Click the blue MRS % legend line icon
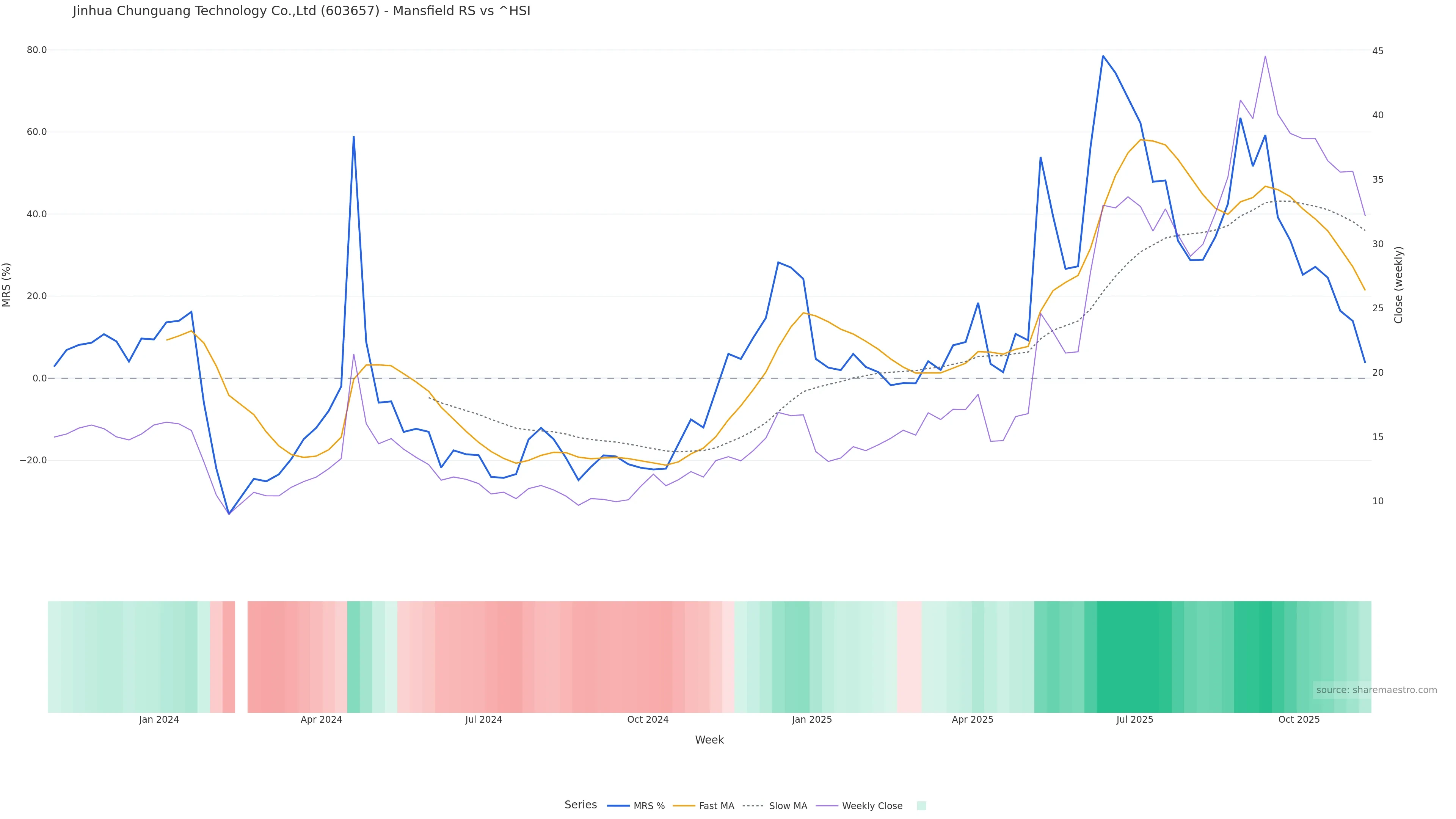The height and width of the screenshot is (819, 1456). click(618, 806)
